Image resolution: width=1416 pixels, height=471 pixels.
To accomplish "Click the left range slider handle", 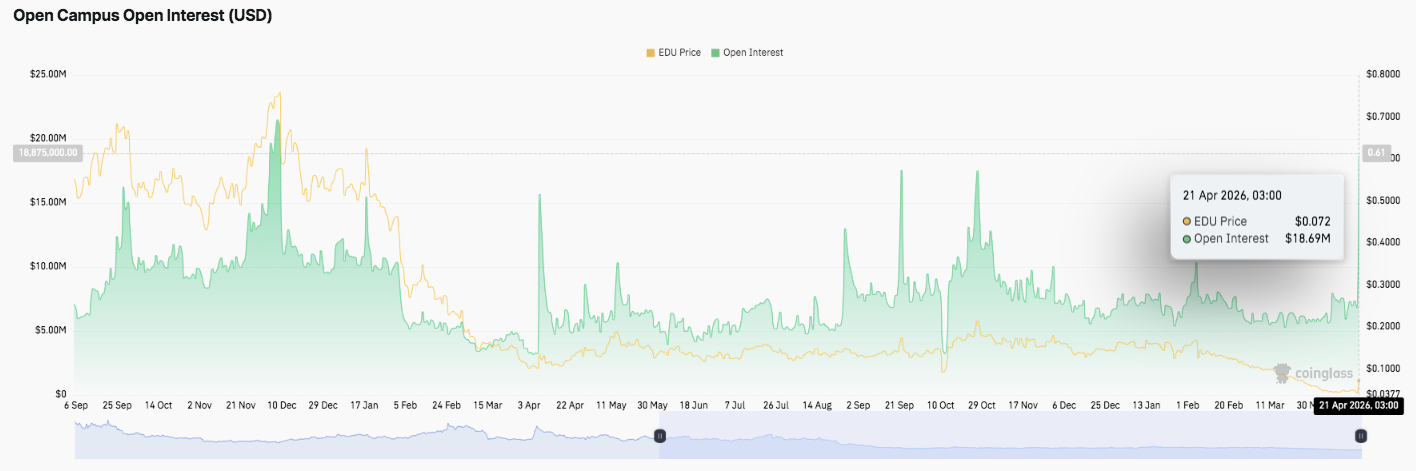I will click(660, 436).
